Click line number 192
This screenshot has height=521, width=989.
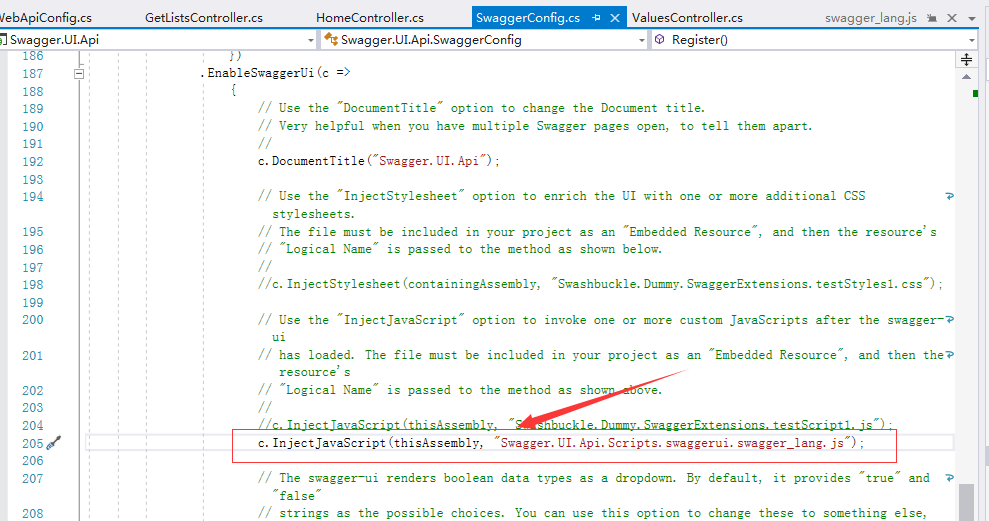pos(33,162)
